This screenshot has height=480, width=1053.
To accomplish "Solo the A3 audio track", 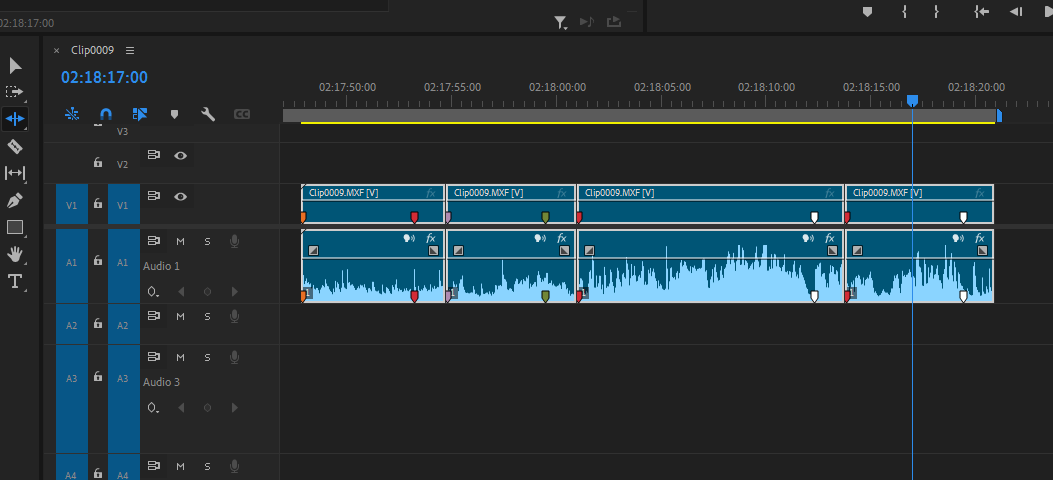I will pos(207,357).
